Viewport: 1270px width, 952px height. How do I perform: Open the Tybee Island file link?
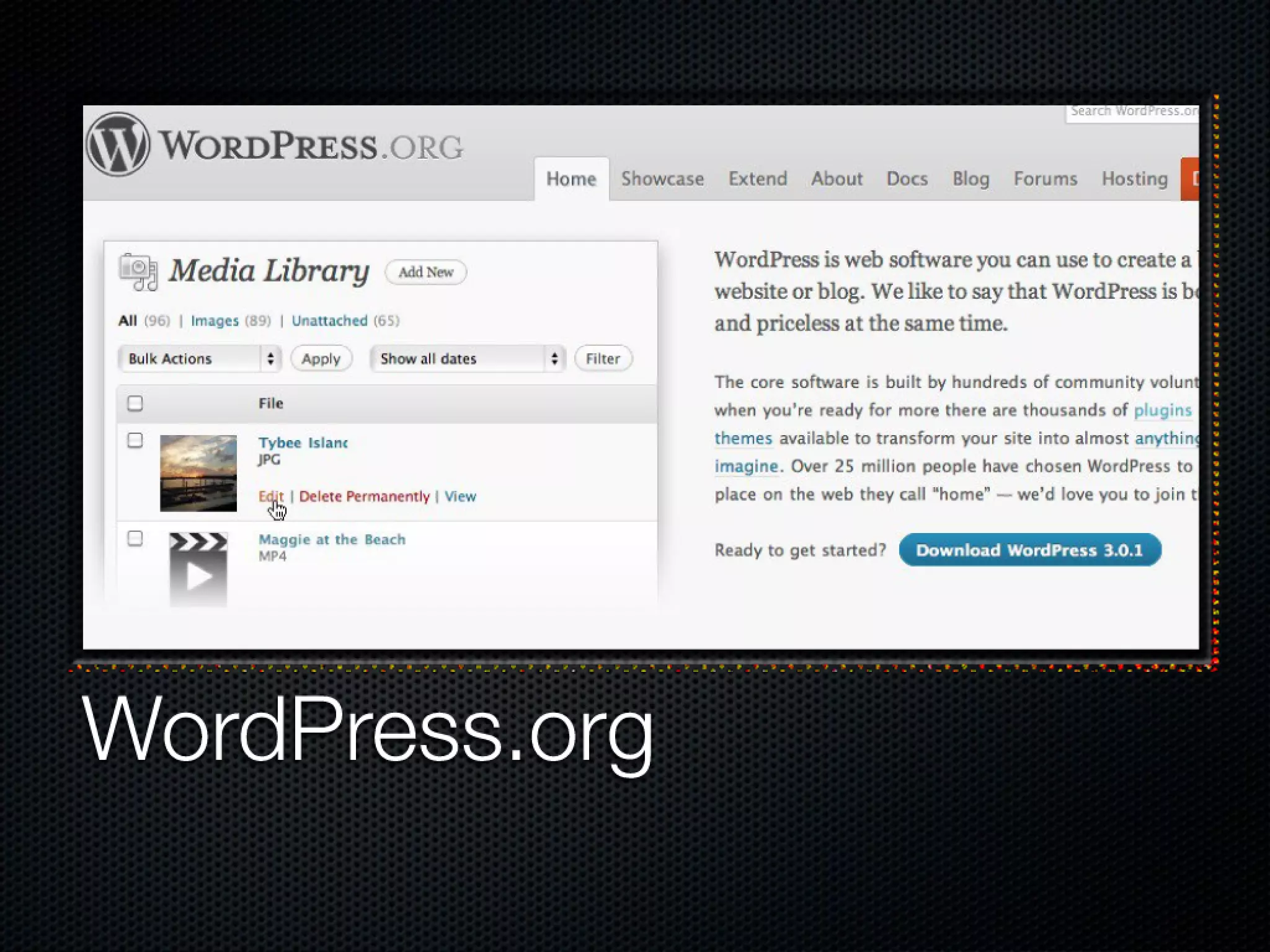point(303,443)
